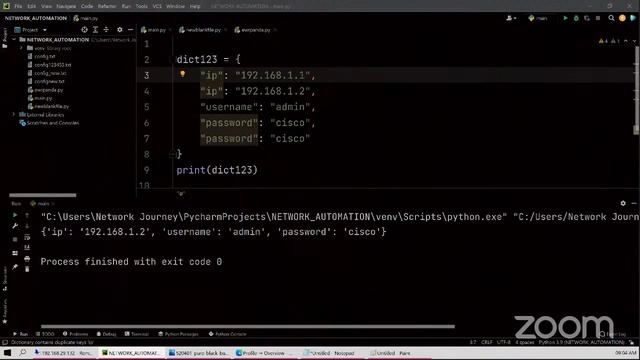This screenshot has height=360, width=640.
Task: Click status bar tool-window toggle square icon
Action: pos(5,342)
